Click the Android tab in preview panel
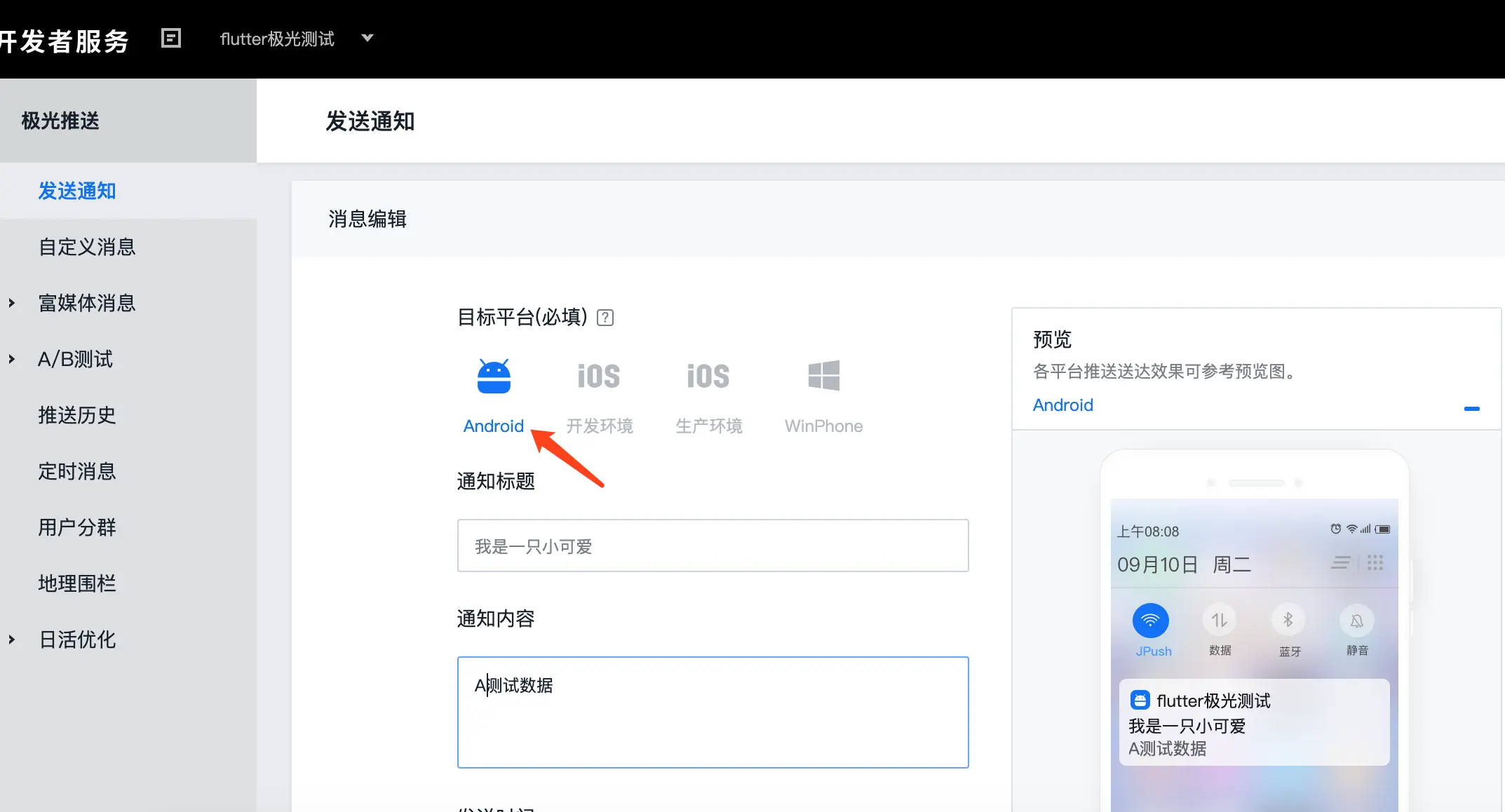The image size is (1505, 812). pos(1062,405)
